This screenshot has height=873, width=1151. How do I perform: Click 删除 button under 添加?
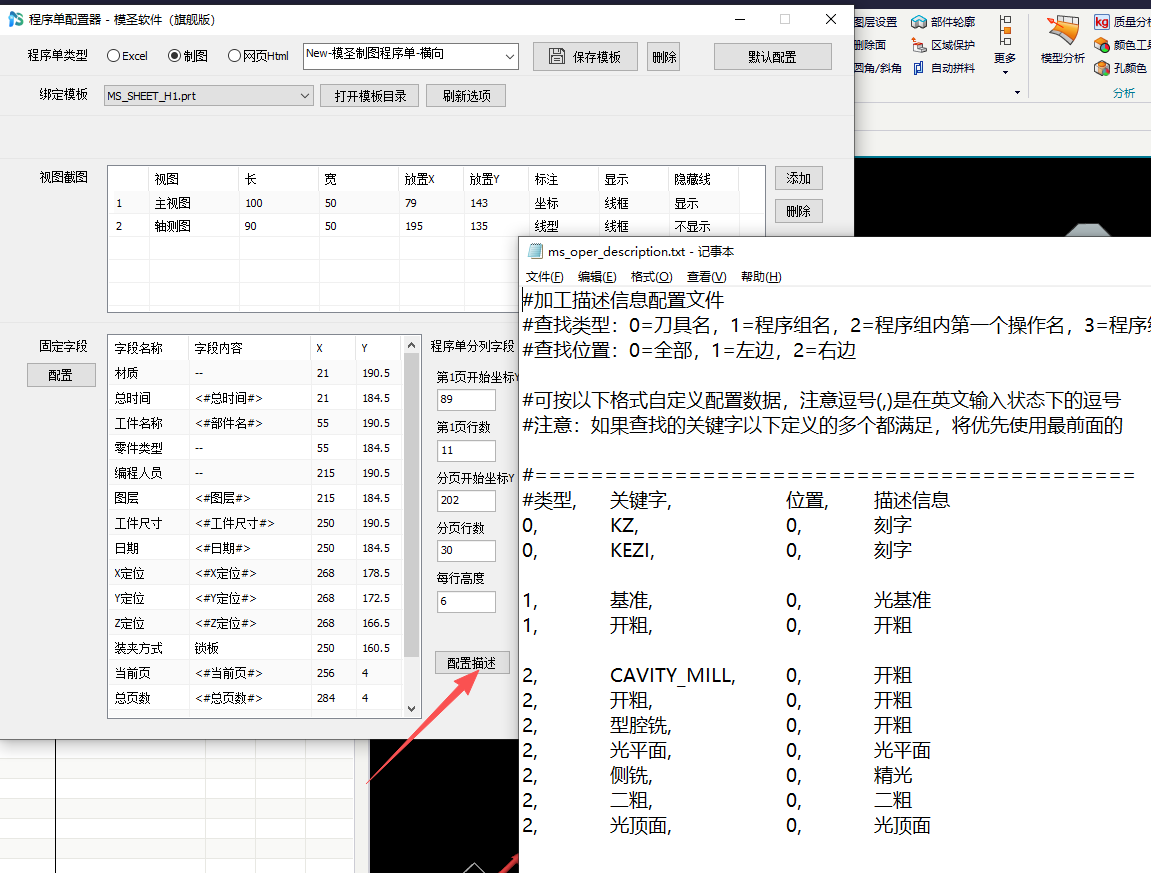coord(799,211)
